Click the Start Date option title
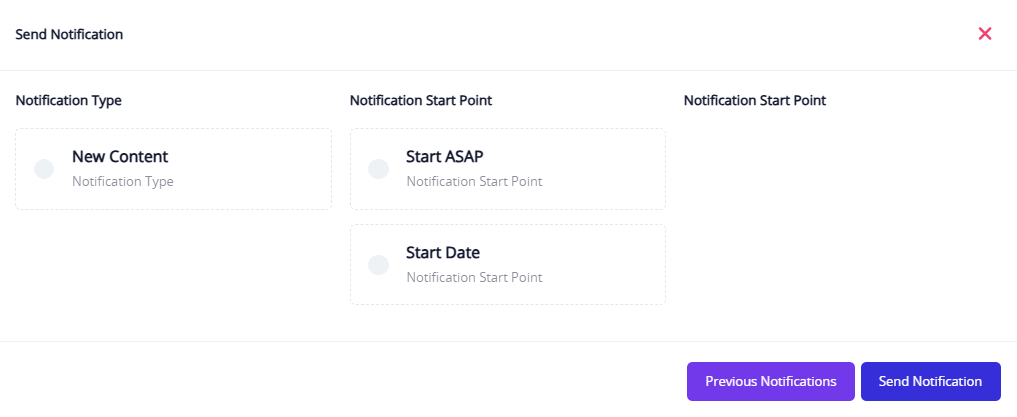1017x417 pixels. [x=444, y=253]
